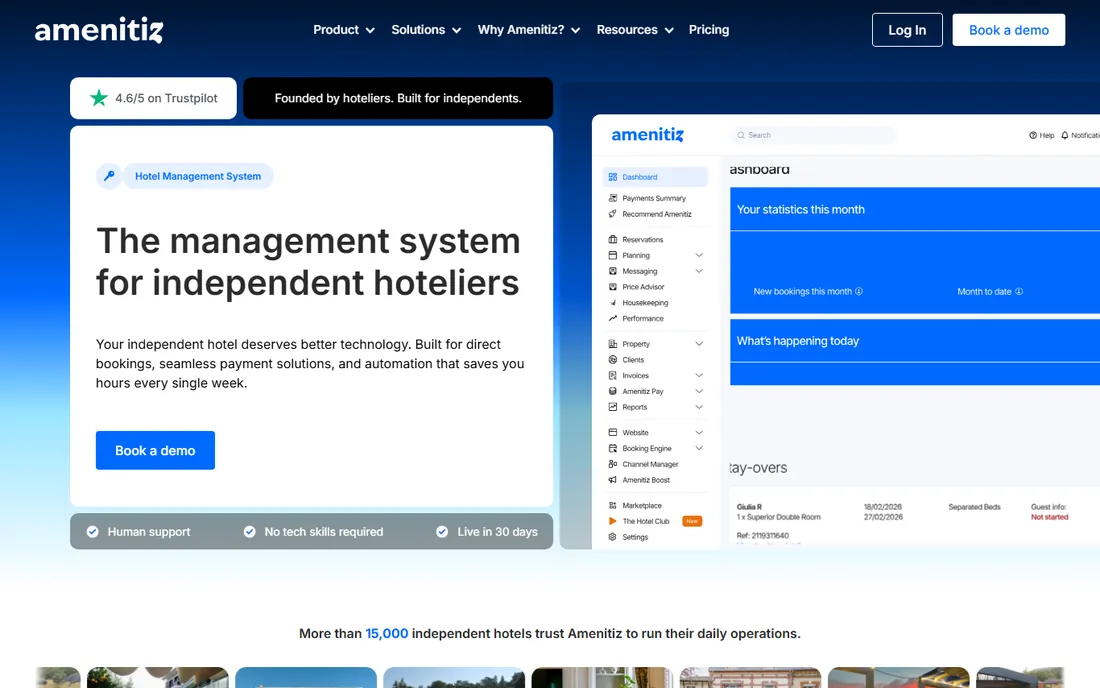Expand the Invoices chevron in sidebar
The image size is (1100, 688).
pyautogui.click(x=699, y=375)
